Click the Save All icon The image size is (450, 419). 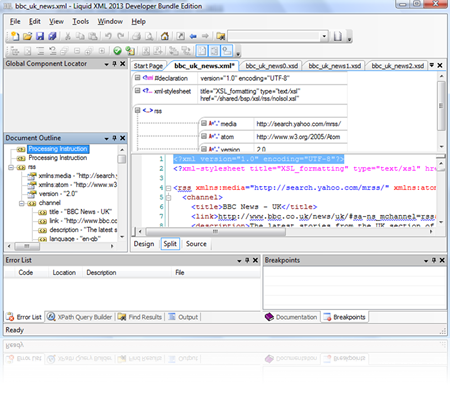tap(52, 36)
